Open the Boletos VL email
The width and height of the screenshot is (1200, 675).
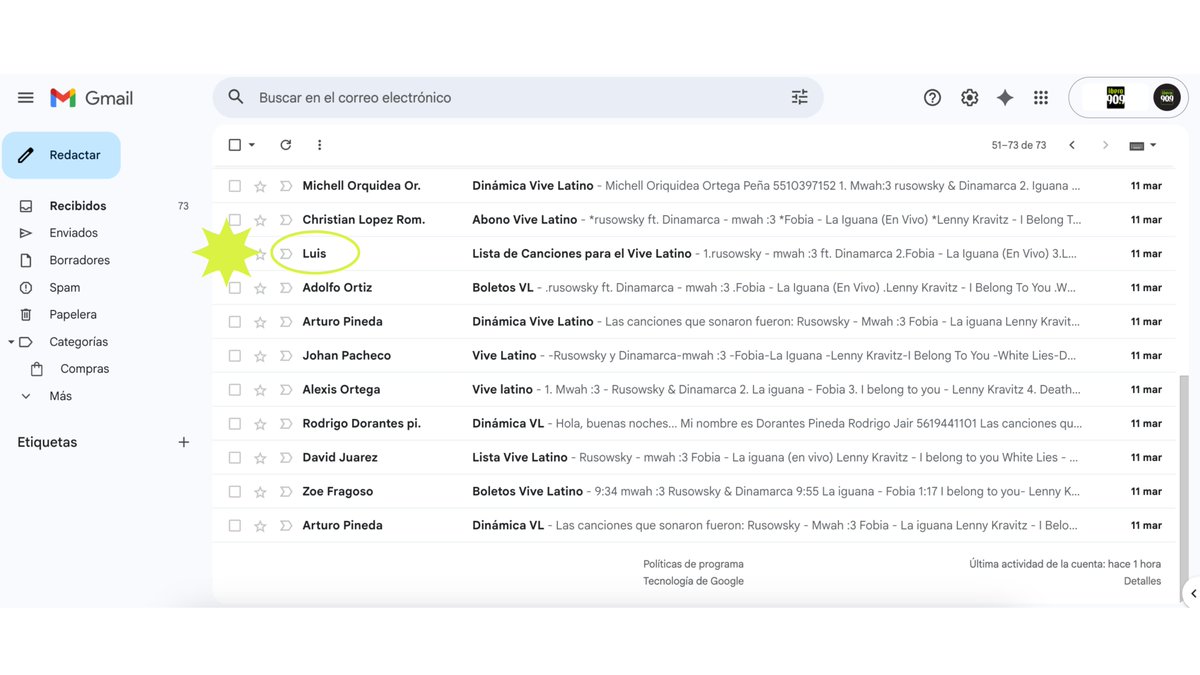point(694,288)
